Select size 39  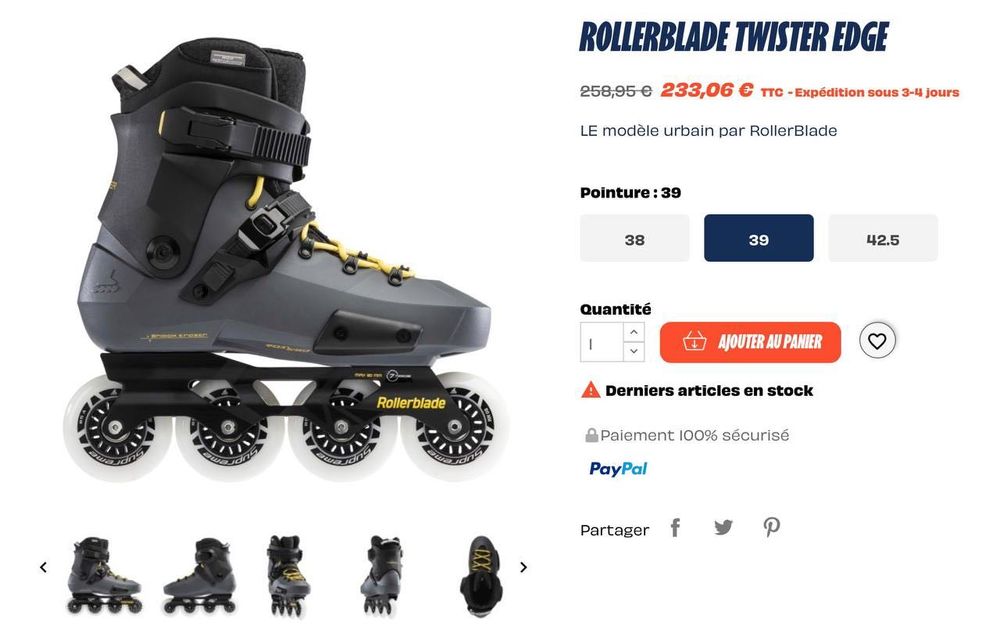pos(758,238)
